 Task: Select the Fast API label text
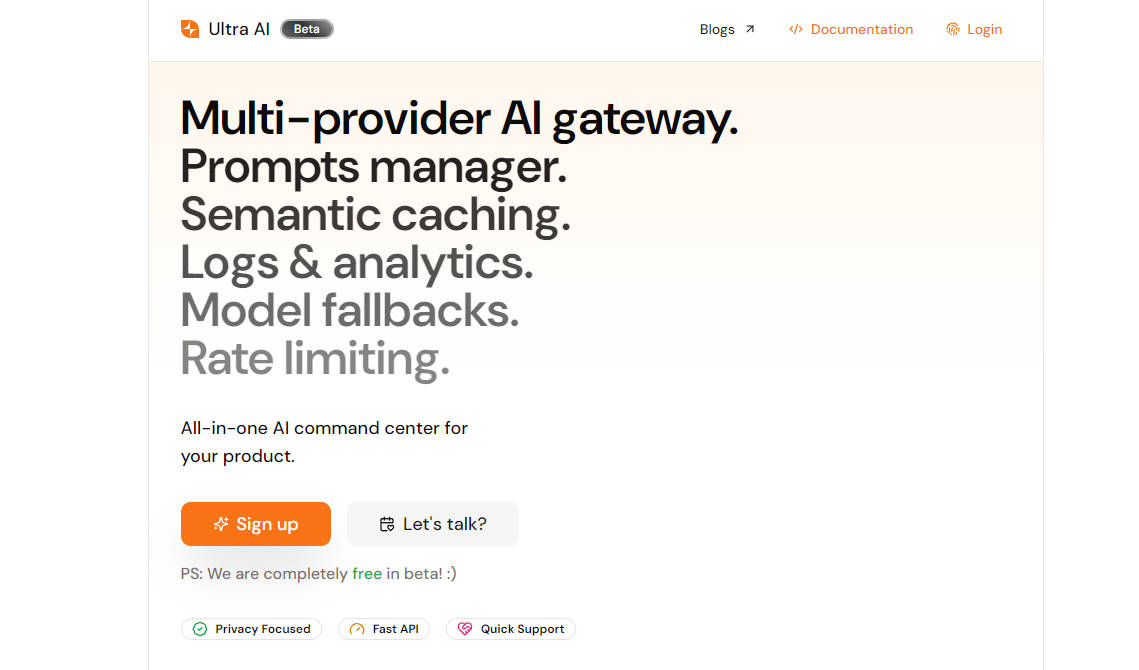[395, 629]
